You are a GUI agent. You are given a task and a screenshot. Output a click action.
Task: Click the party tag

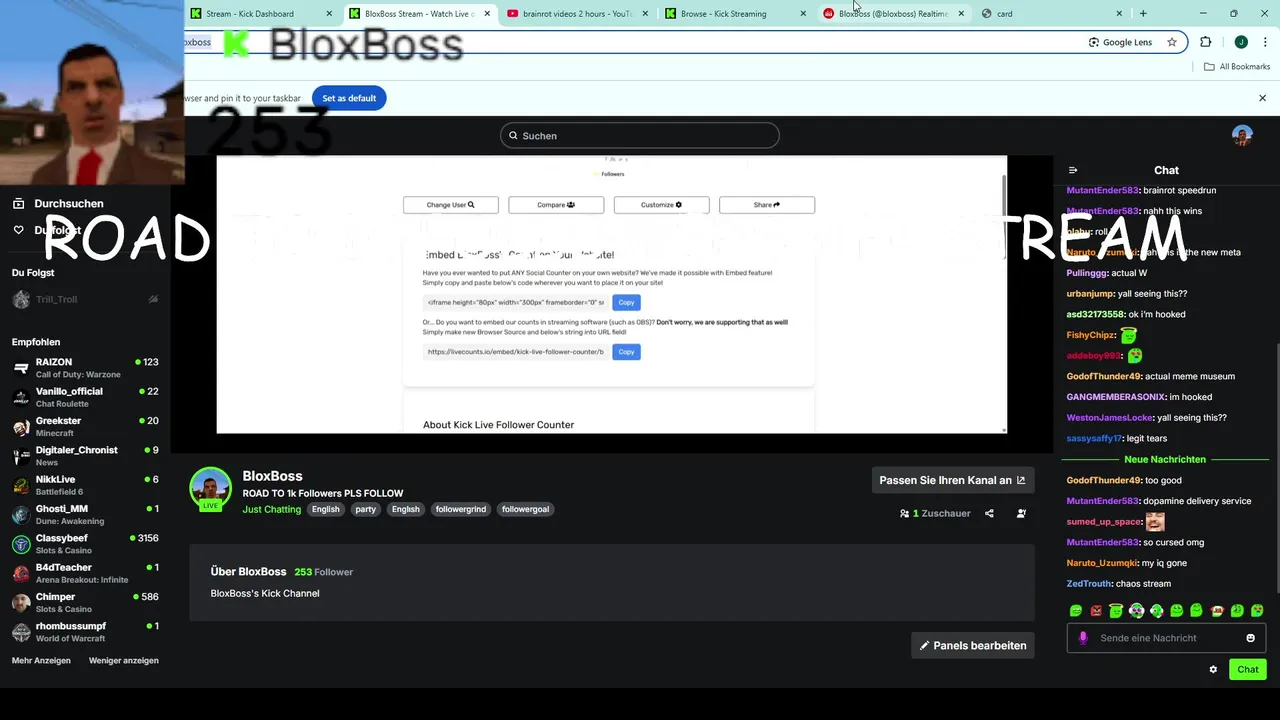(365, 509)
